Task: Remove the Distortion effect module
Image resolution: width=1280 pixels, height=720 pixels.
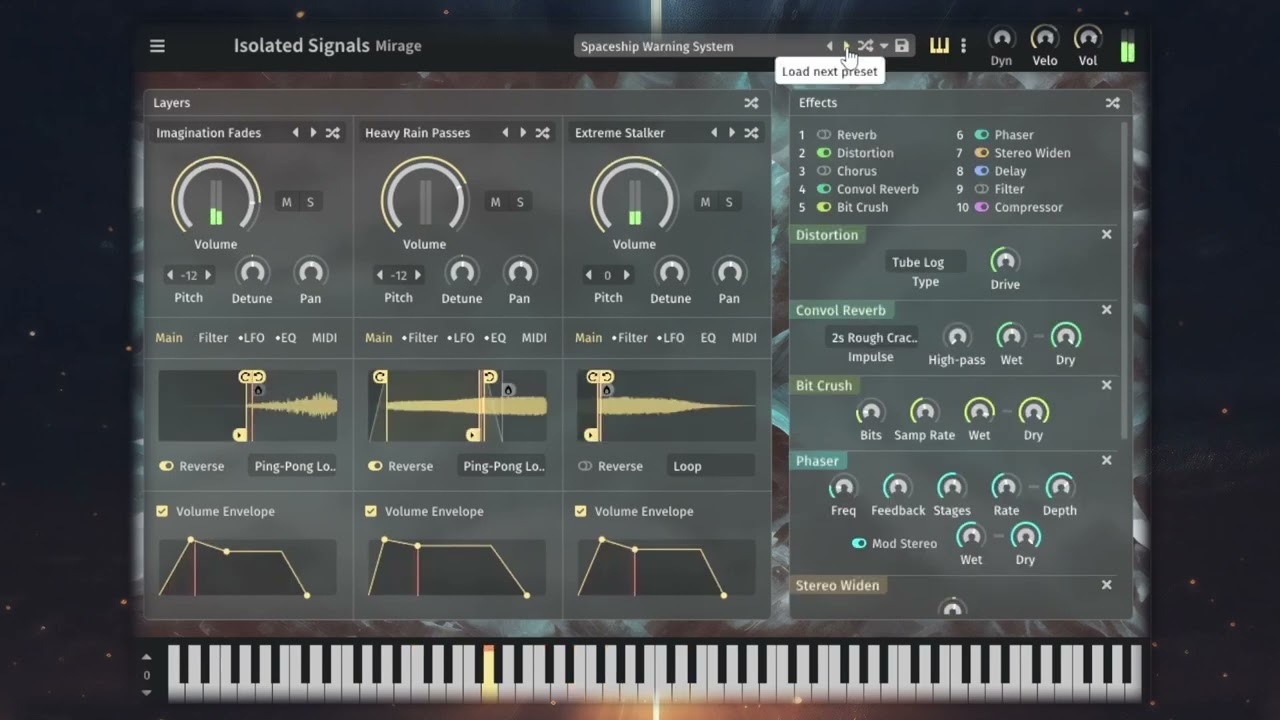Action: 1107,234
